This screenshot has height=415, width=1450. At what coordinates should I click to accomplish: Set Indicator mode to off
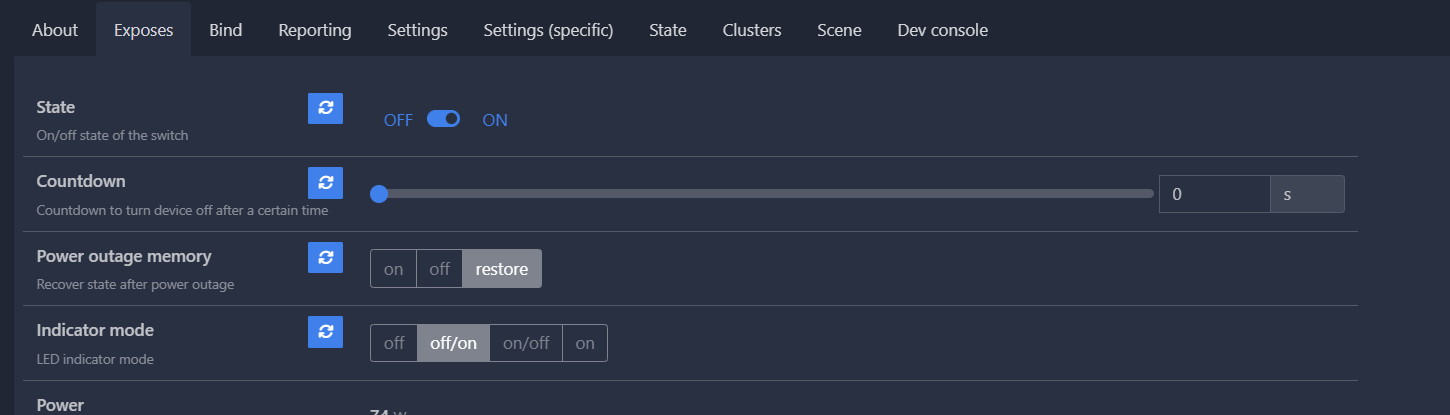tap(394, 343)
